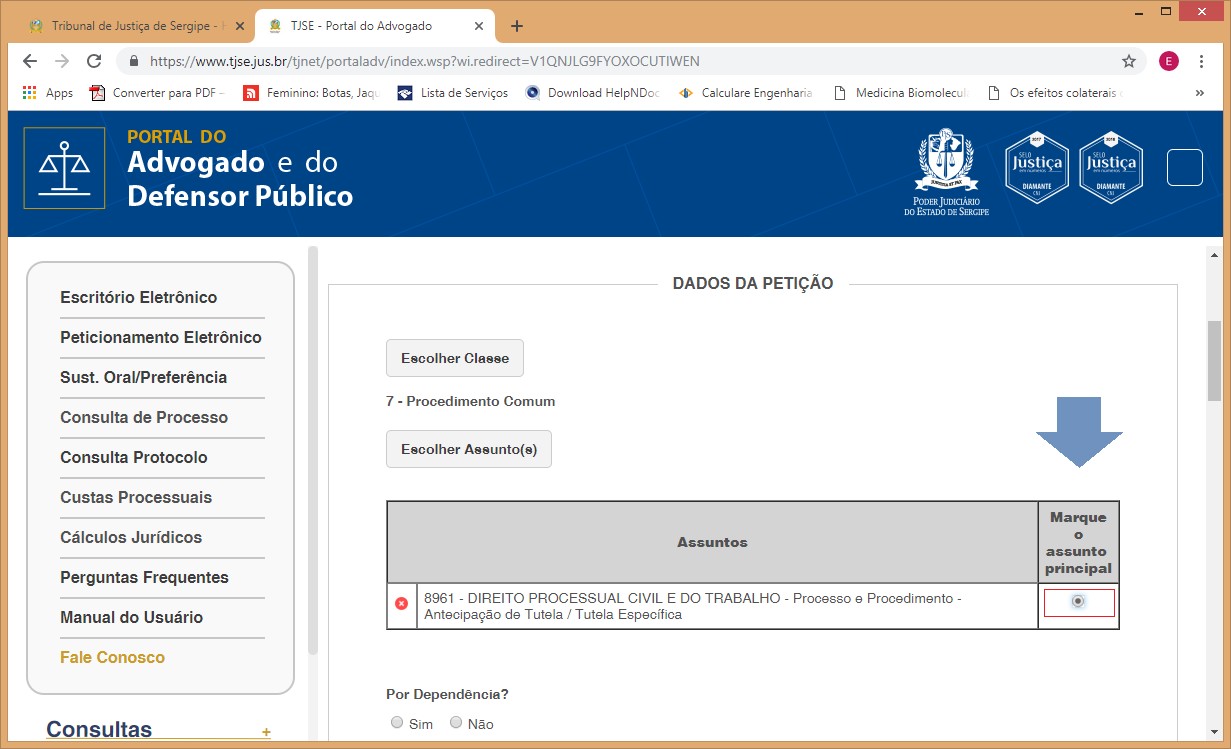Click the Escolher Classe button

(x=454, y=358)
